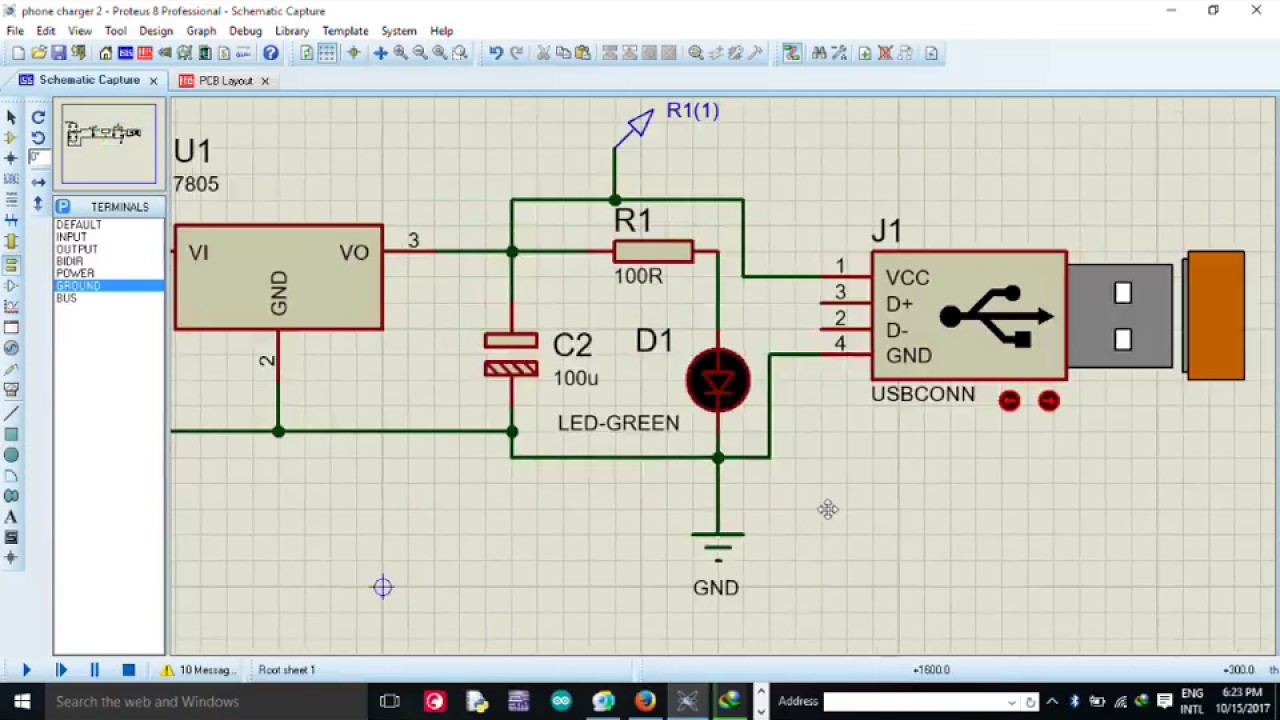Click the New Sheet icon
This screenshot has height=720, width=1280.
[x=864, y=53]
